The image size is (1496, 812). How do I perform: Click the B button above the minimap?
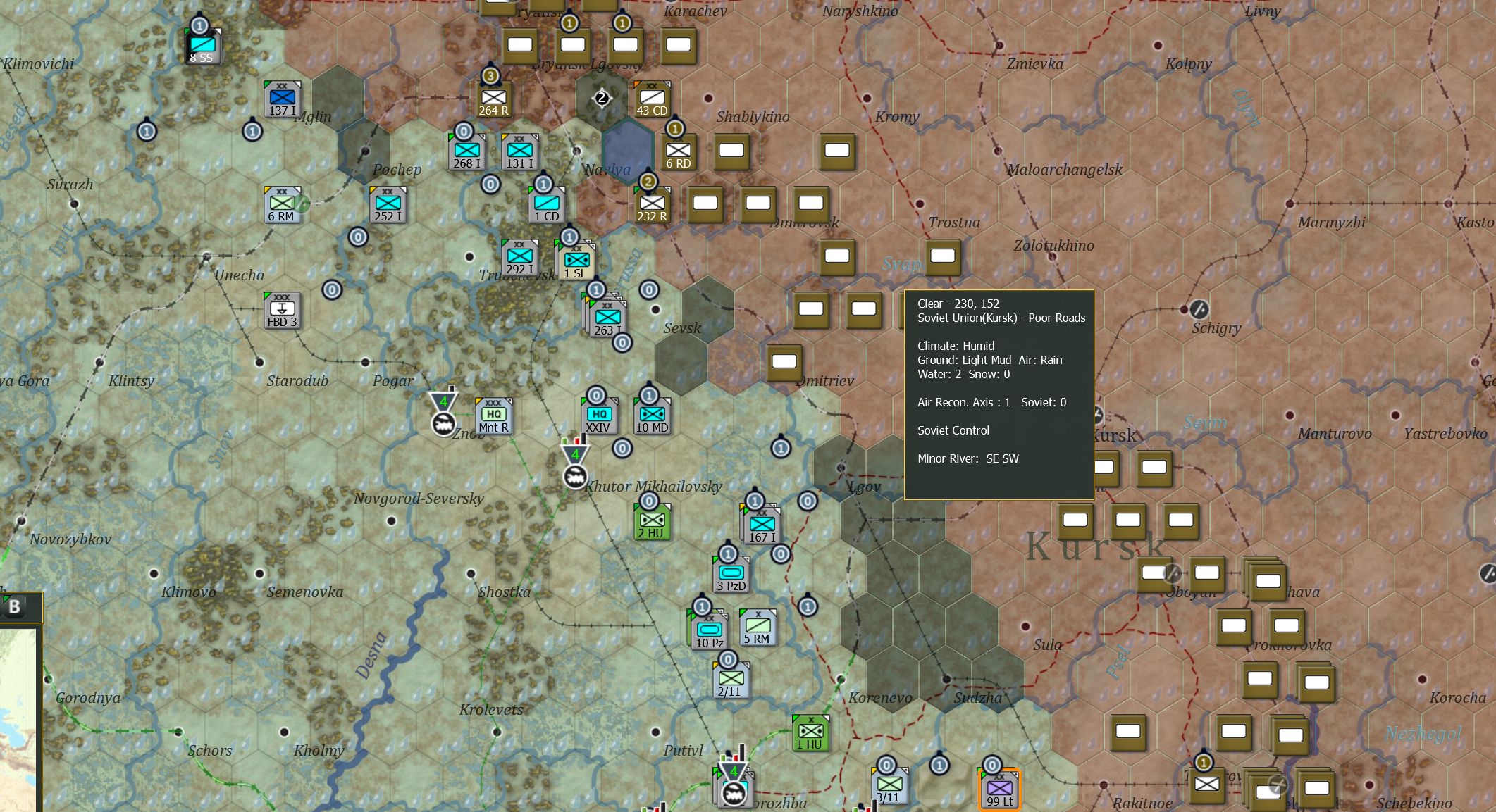click(14, 606)
